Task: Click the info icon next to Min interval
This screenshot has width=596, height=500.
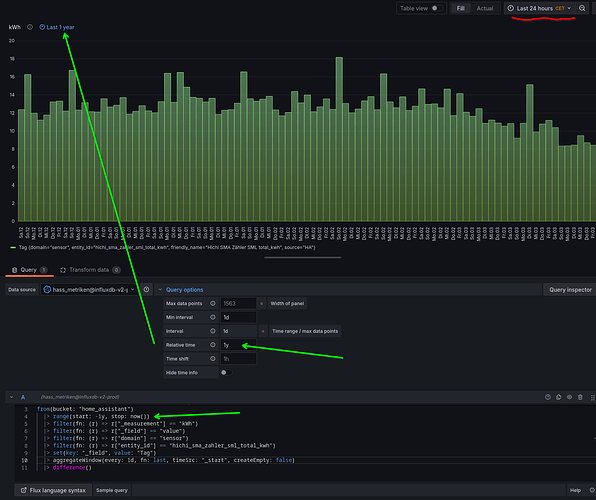Action: (213, 317)
